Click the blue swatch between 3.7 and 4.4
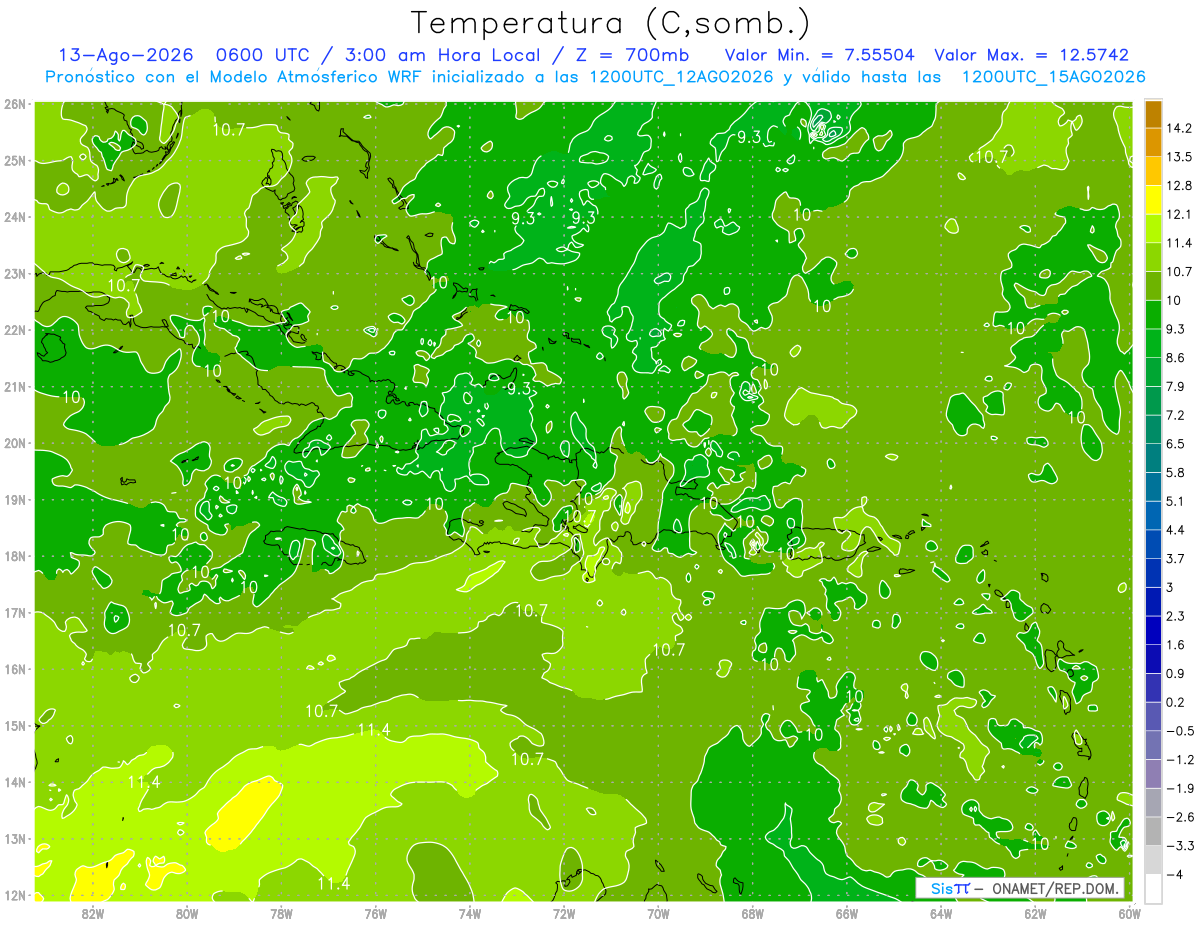1200x927 pixels. pyautogui.click(x=1153, y=544)
